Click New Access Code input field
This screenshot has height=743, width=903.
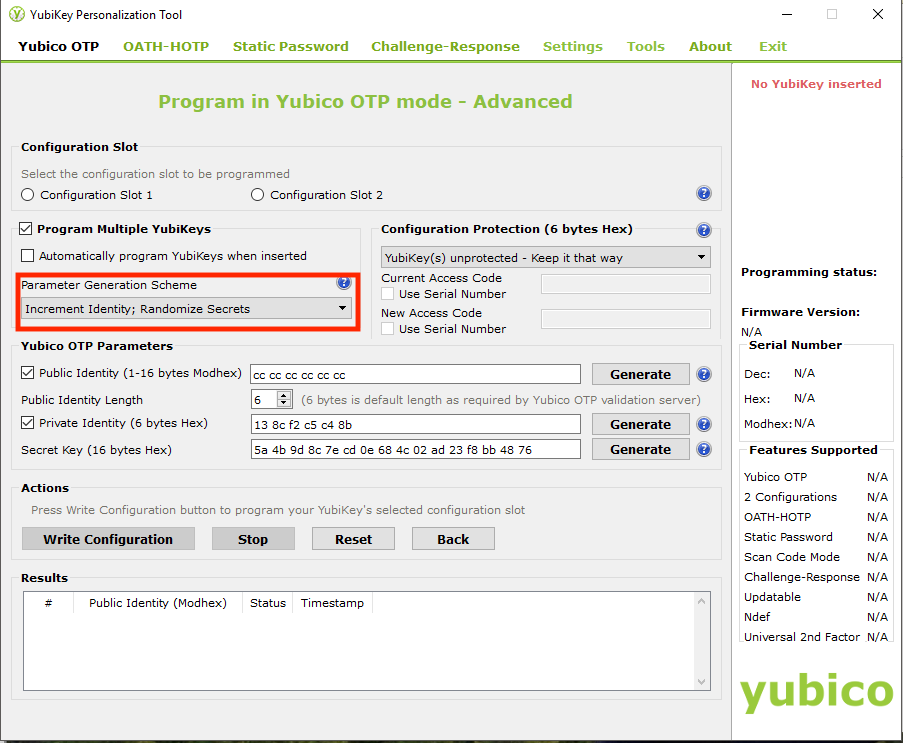coord(625,319)
